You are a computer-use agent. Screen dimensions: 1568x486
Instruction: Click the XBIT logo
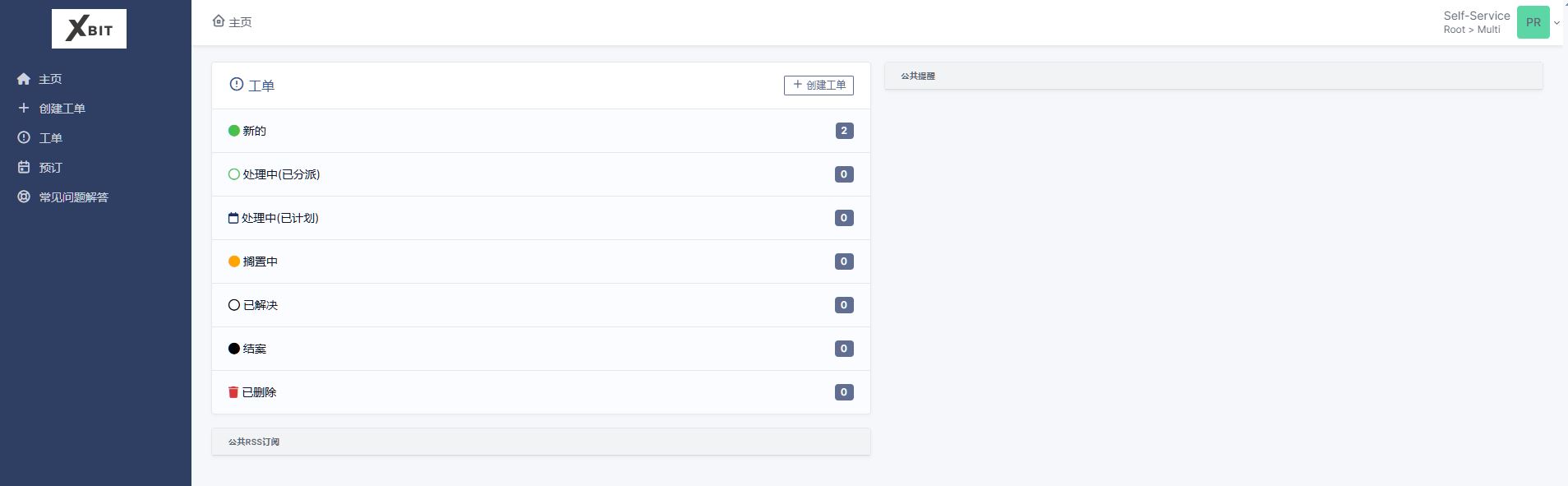click(x=89, y=29)
